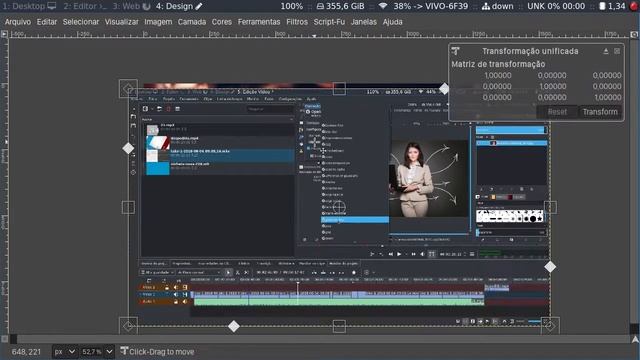Image resolution: width=640 pixels, height=360 pixels.
Task: Open the px unit dropdown in status bar
Action: (65, 351)
